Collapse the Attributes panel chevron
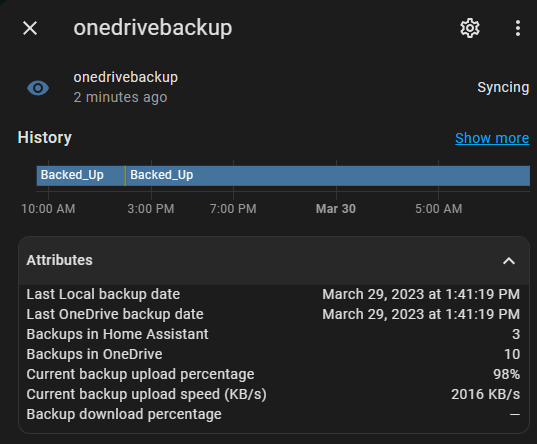Screen dimensions: 537x444 point(509,261)
